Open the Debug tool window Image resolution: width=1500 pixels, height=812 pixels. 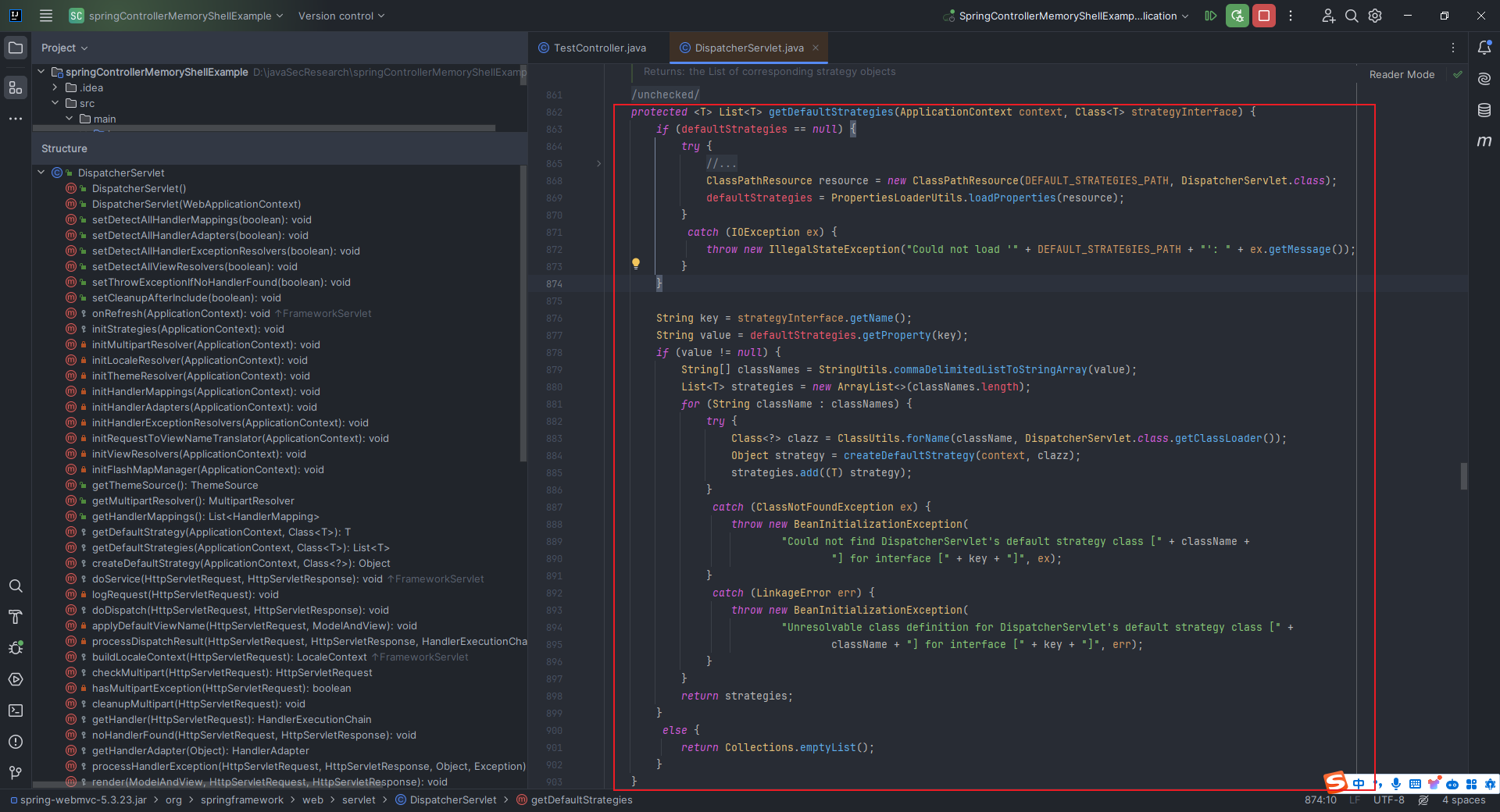coord(16,648)
